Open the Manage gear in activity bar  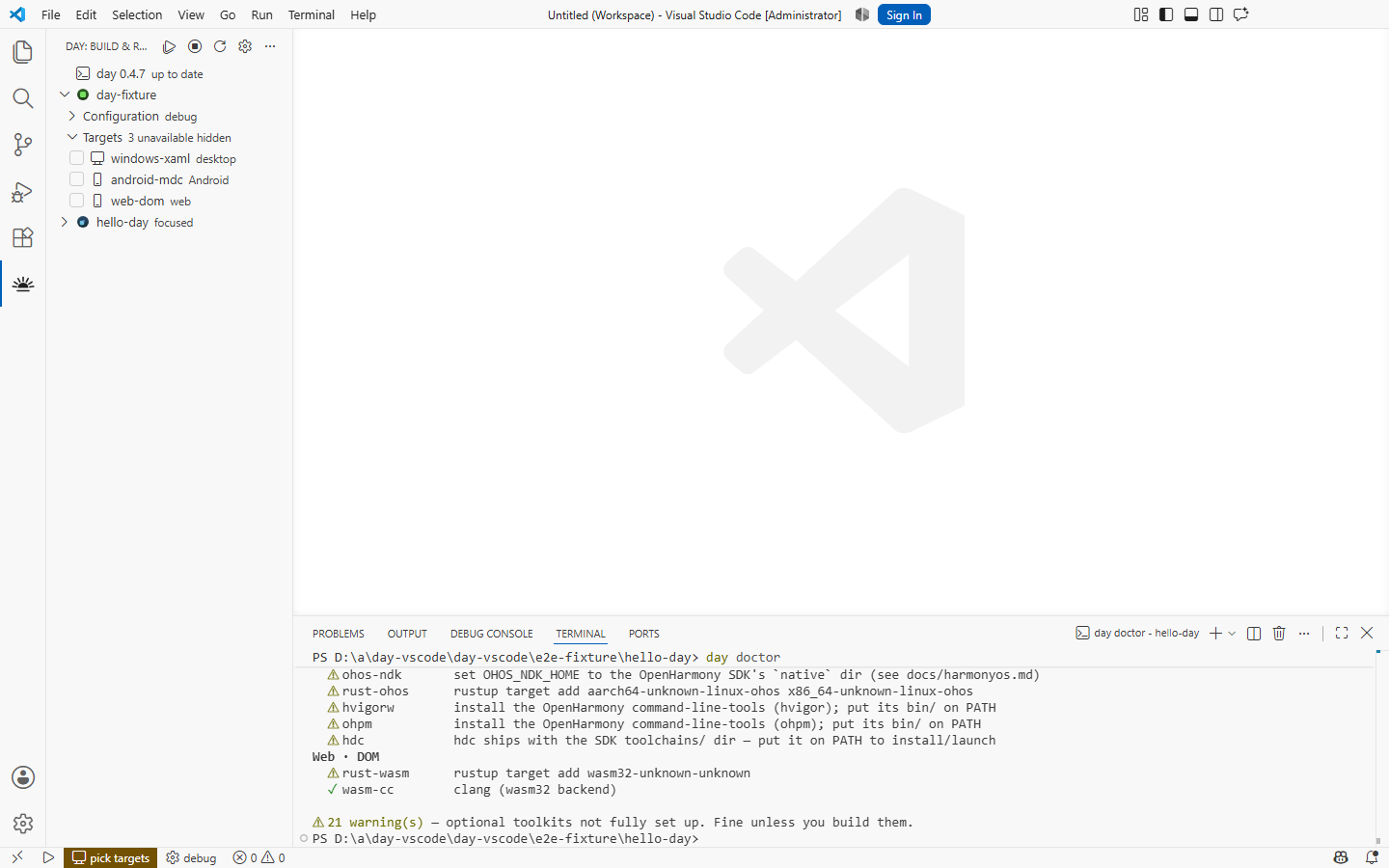tap(23, 824)
